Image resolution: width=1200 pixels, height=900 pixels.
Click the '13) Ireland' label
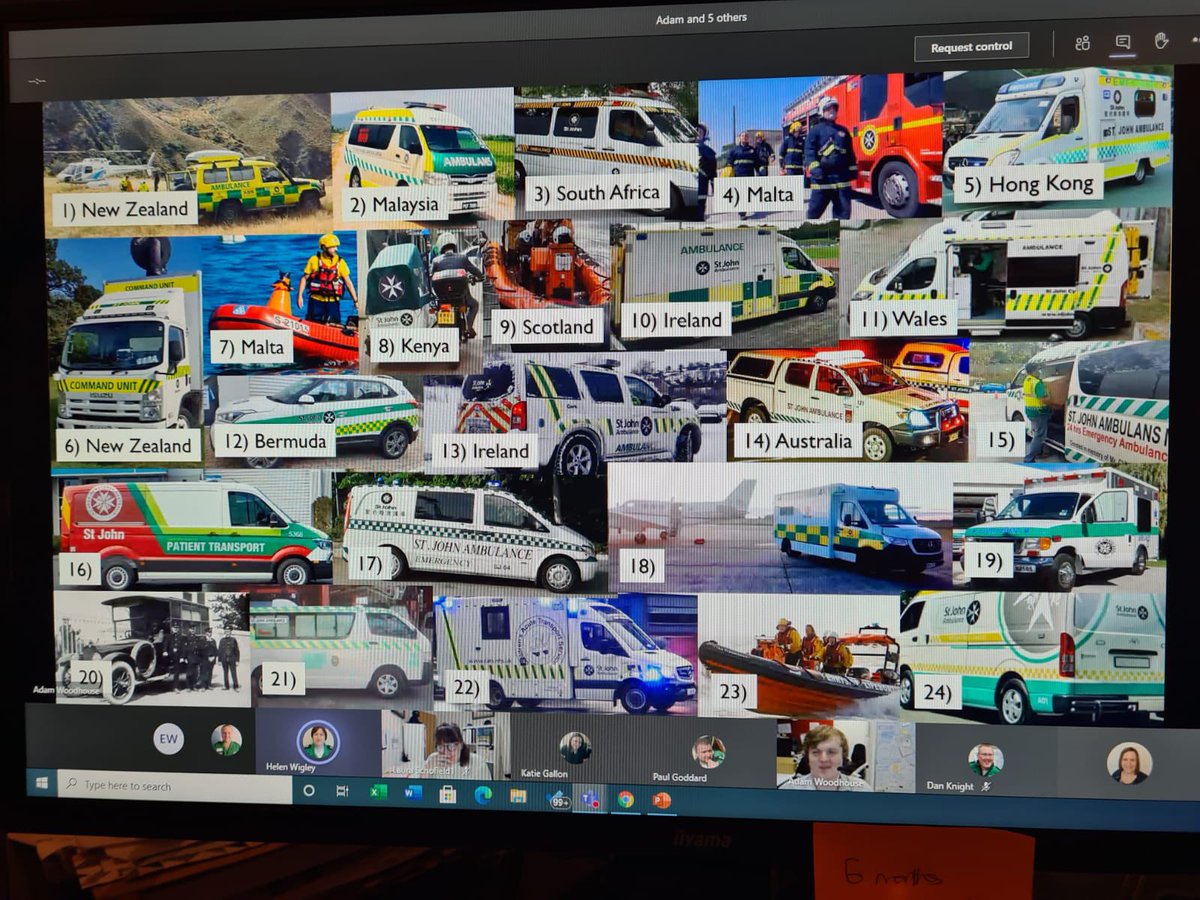click(486, 452)
